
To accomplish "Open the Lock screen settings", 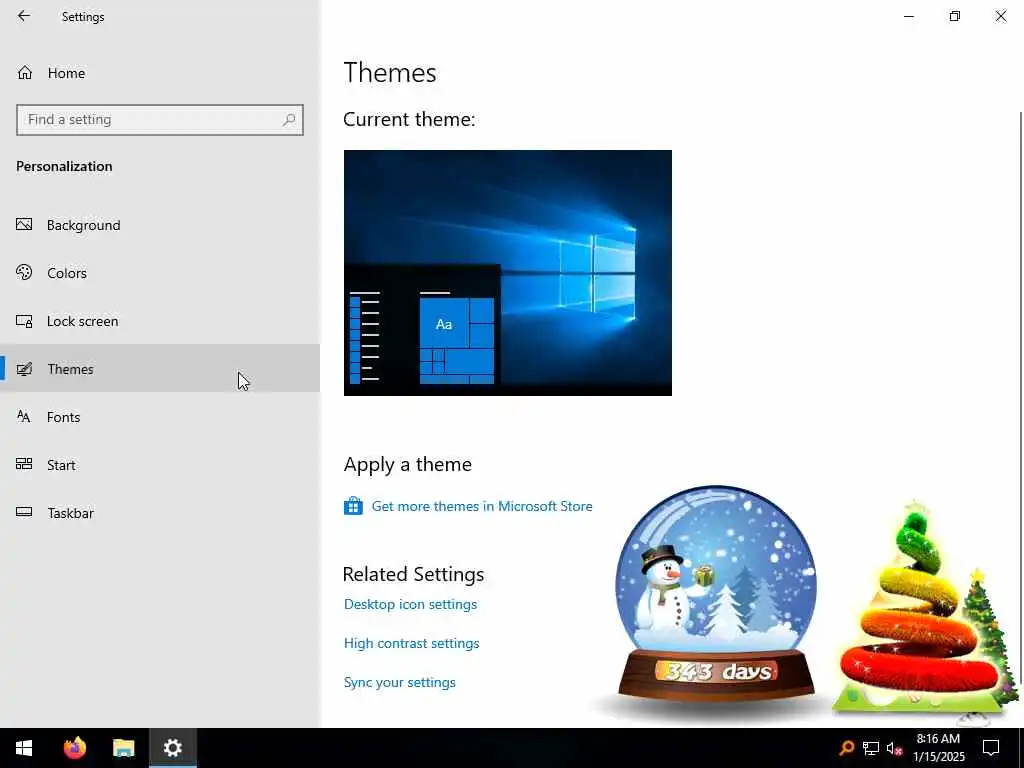I will [159, 321].
